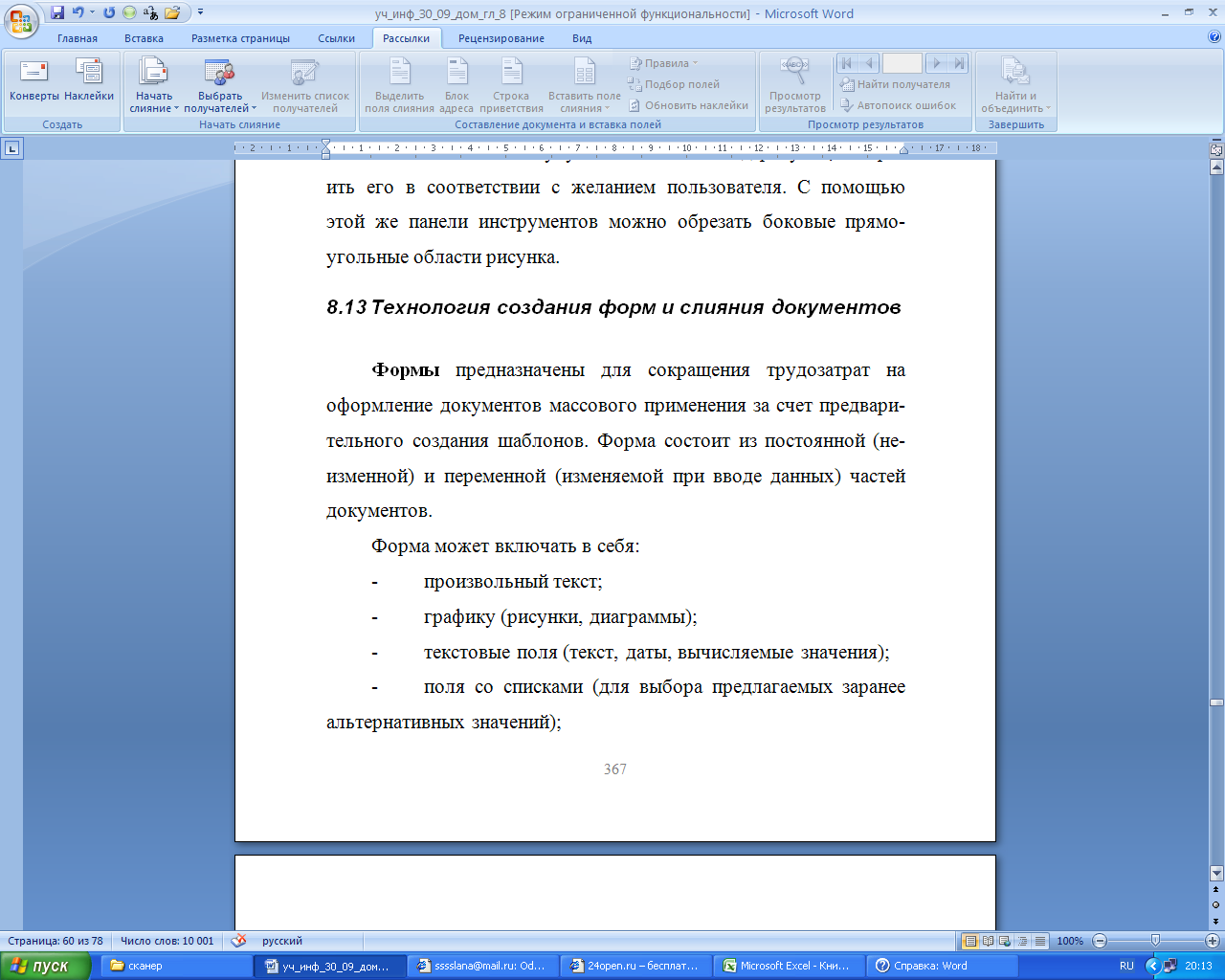Switch to Print Layout view
Viewport: 1225px width, 980px height.
(970, 941)
